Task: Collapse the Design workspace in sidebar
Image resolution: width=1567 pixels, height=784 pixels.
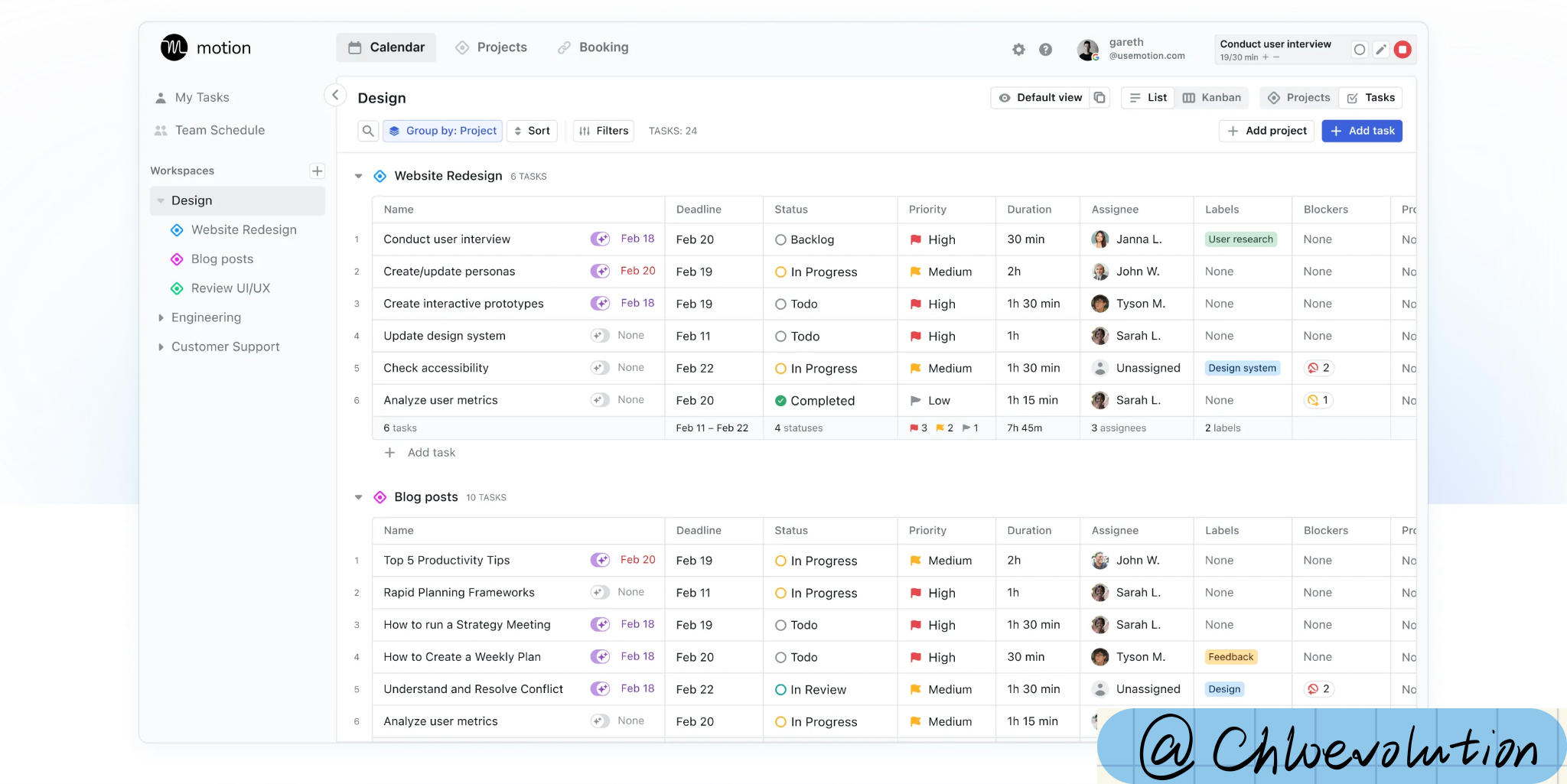Action: point(161,200)
